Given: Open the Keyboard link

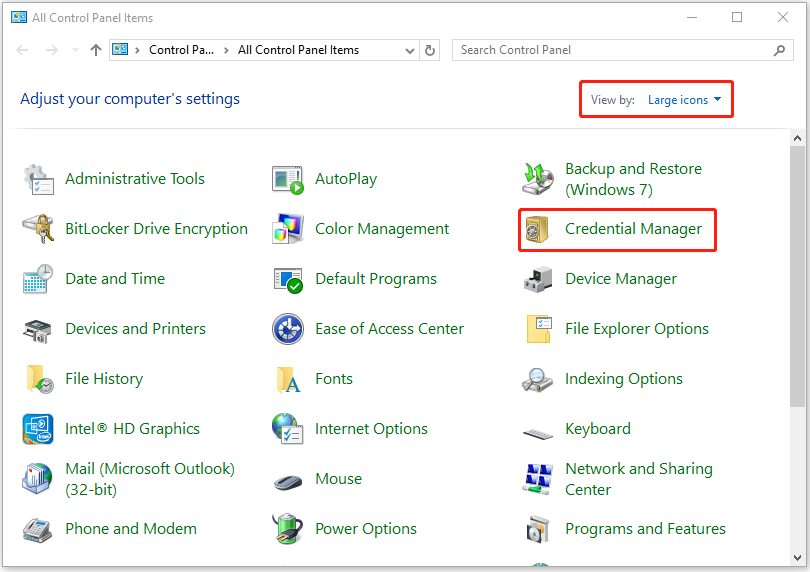Looking at the screenshot, I should pyautogui.click(x=598, y=429).
